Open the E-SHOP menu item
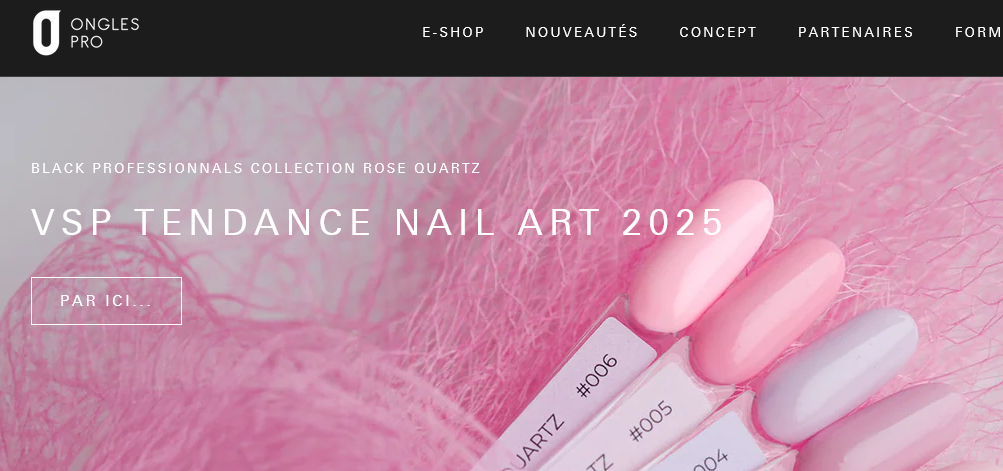The width and height of the screenshot is (1003, 471). [x=454, y=32]
